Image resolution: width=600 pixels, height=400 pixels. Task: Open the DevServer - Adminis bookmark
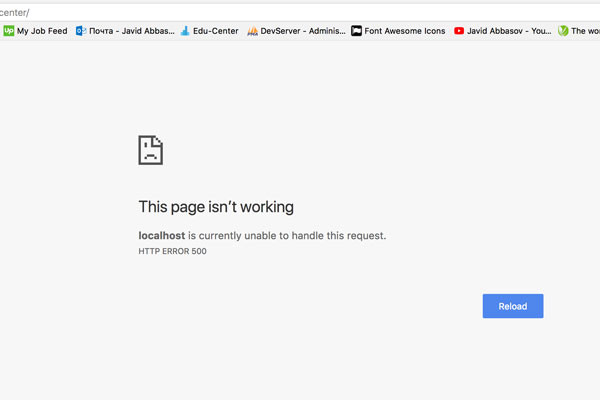(296, 31)
